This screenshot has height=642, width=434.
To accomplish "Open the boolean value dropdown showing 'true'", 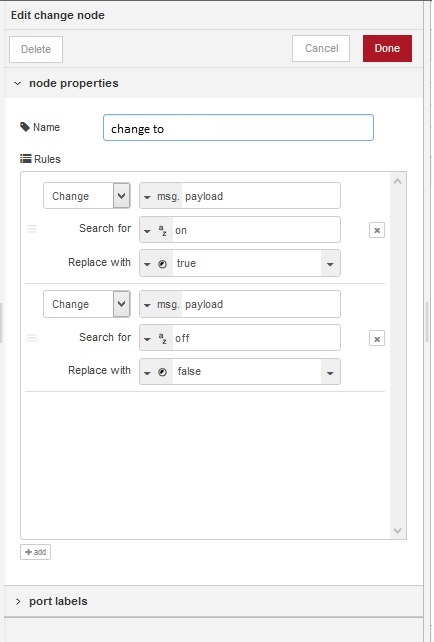I will (330, 264).
